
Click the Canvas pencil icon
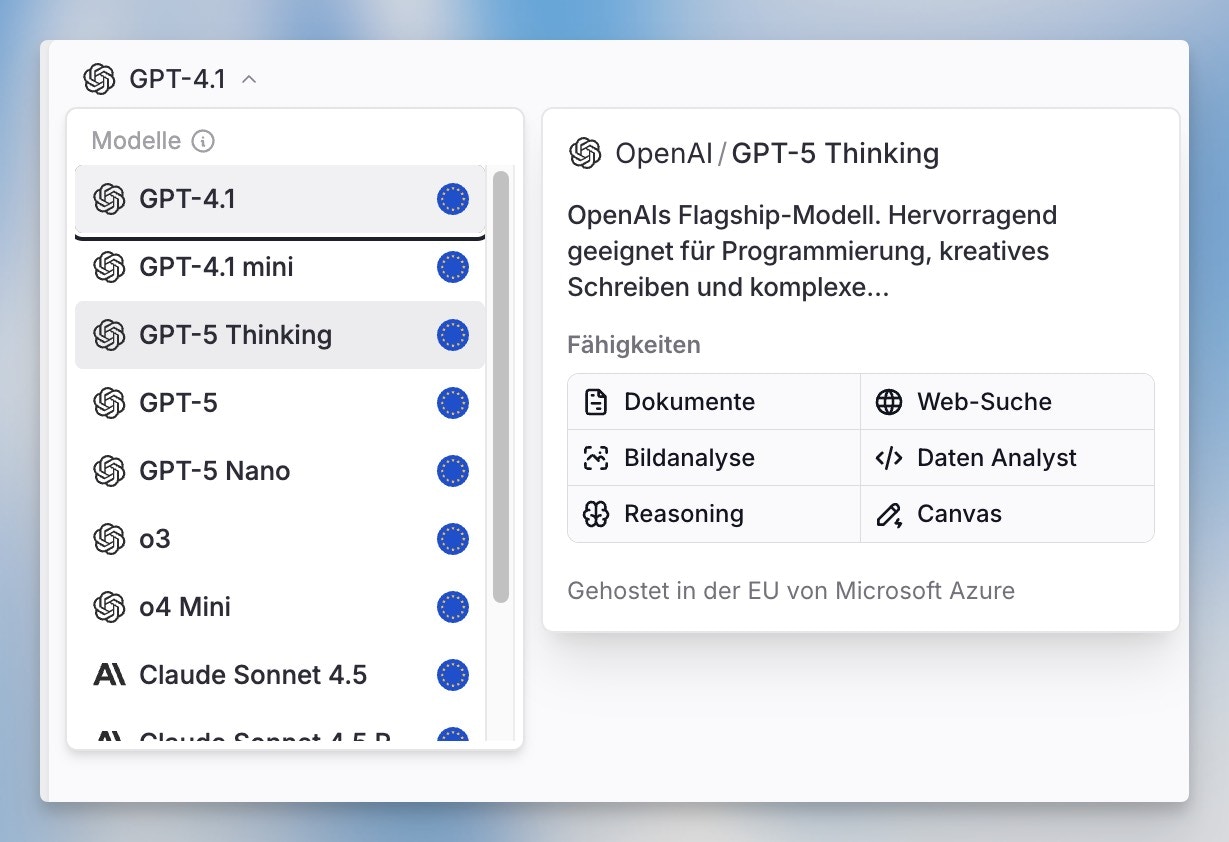coord(889,514)
